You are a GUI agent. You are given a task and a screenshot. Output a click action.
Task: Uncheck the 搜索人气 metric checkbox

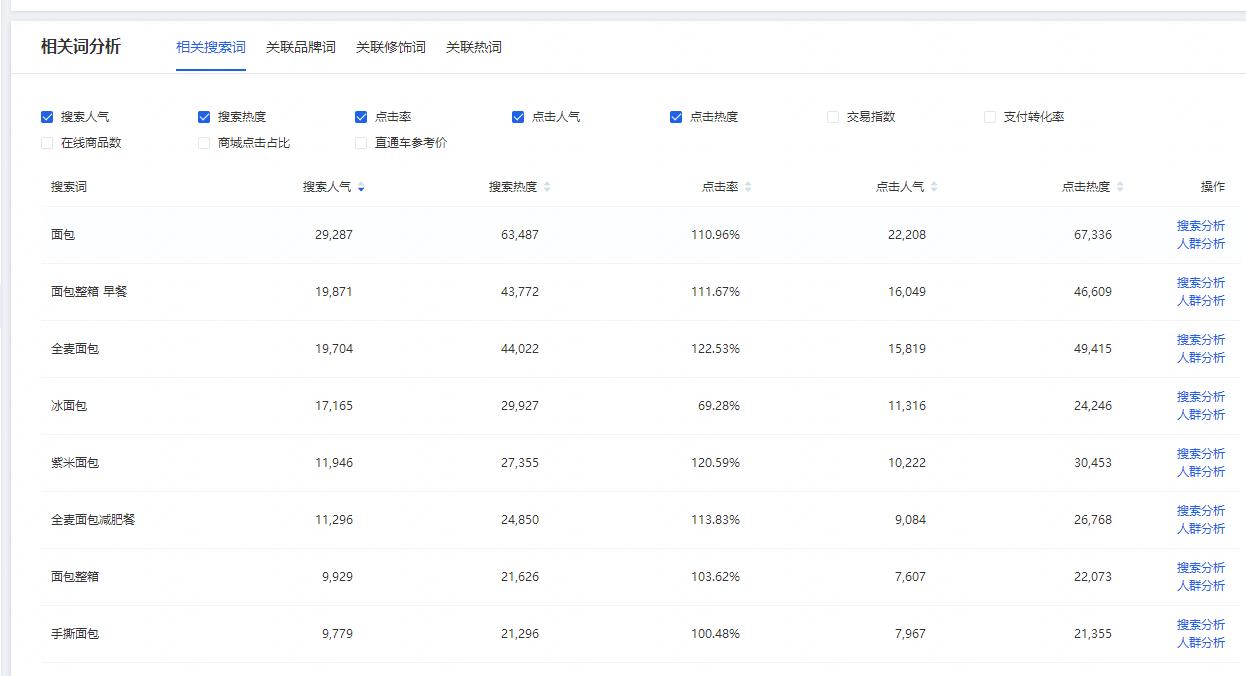(46, 116)
